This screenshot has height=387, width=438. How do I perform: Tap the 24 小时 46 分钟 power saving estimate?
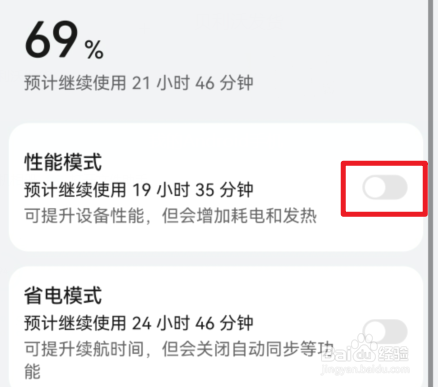tap(193, 323)
